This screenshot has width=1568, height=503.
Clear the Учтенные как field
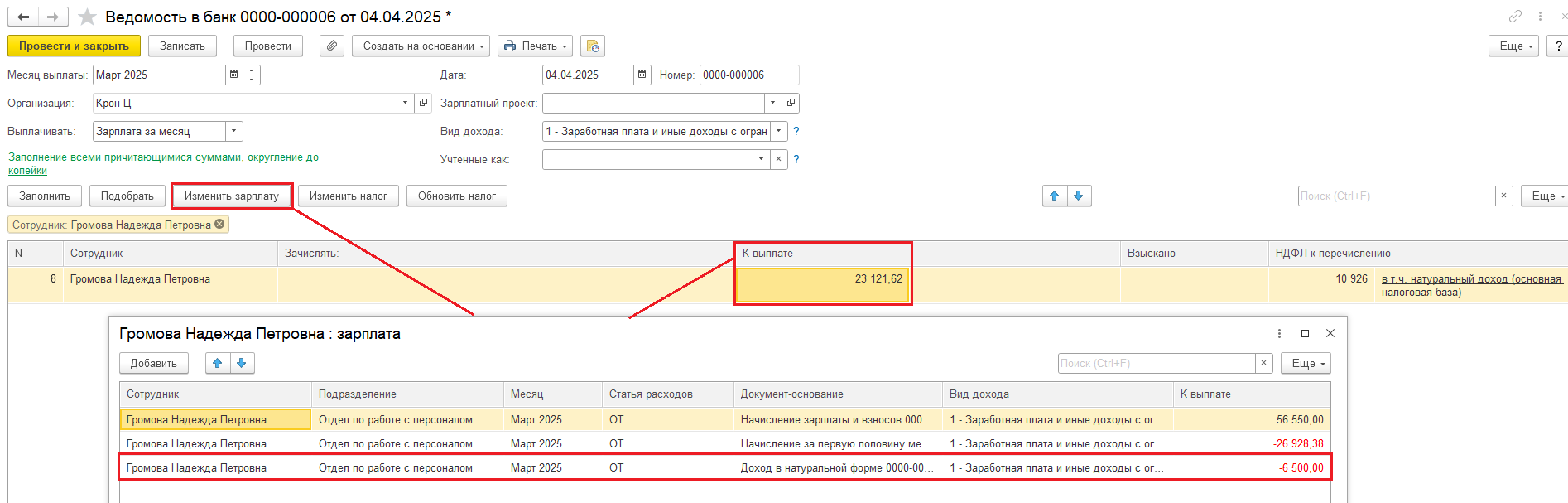(x=778, y=160)
